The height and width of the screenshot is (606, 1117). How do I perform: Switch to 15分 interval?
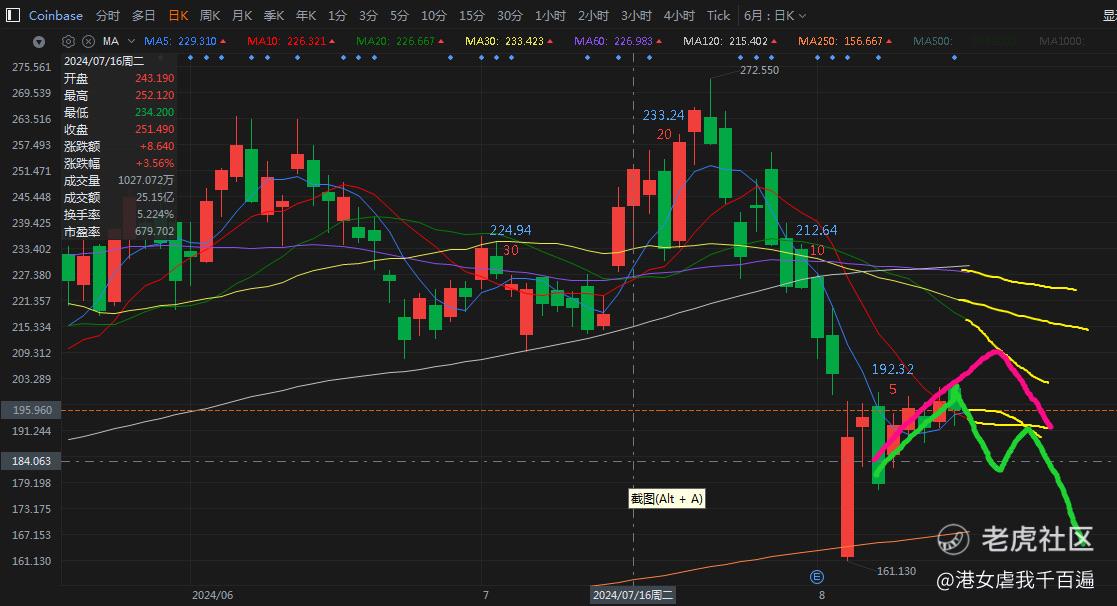click(x=472, y=16)
